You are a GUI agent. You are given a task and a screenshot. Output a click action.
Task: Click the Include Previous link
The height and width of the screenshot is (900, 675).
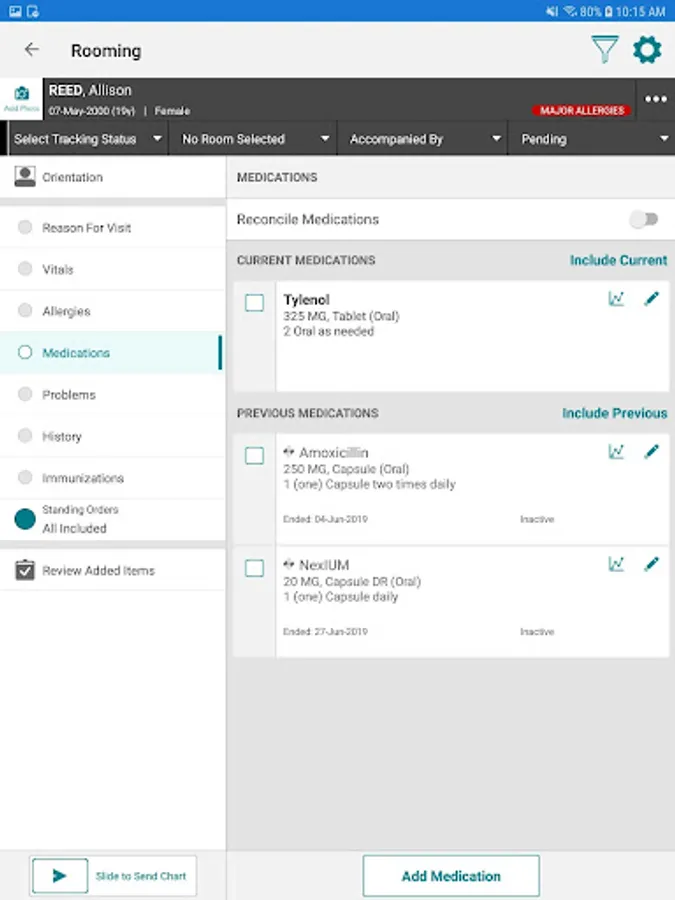(x=614, y=413)
